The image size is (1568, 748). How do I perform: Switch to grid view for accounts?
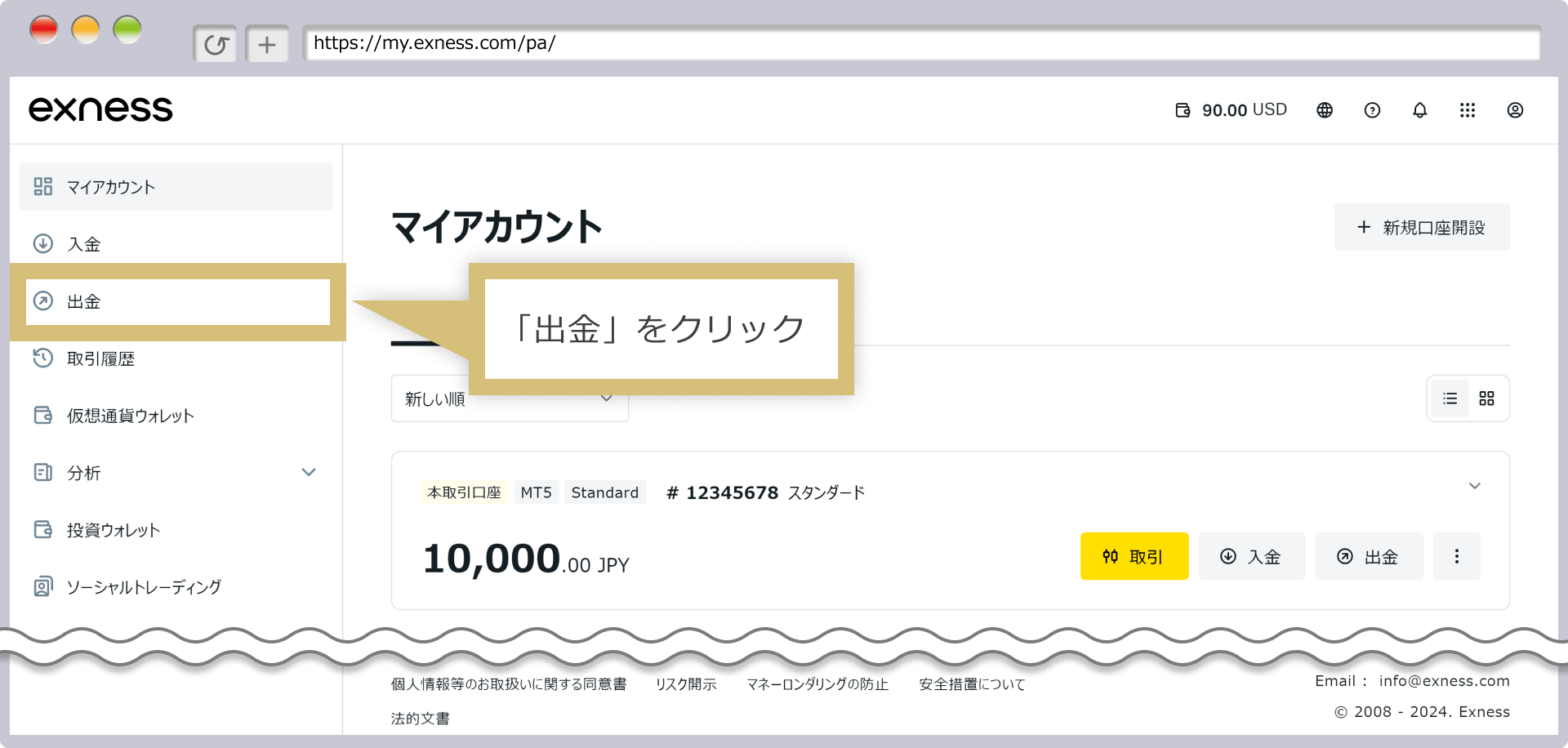click(x=1486, y=398)
